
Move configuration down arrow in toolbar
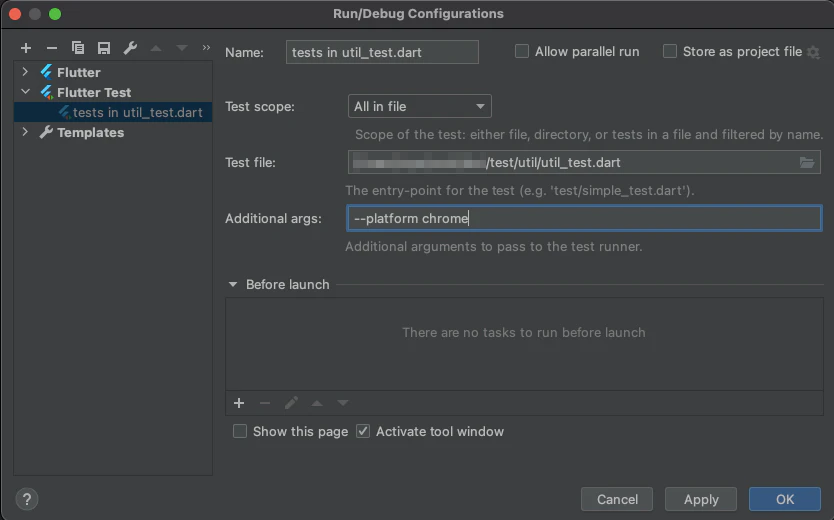182,48
